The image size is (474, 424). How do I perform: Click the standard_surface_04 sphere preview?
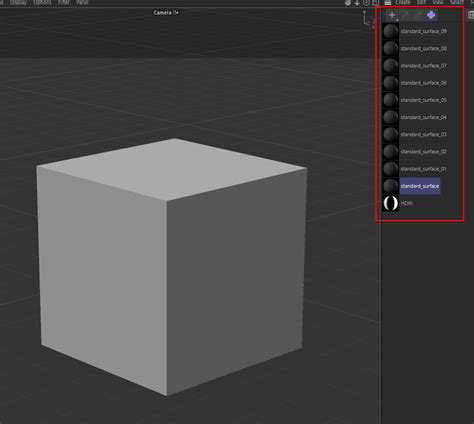point(390,117)
